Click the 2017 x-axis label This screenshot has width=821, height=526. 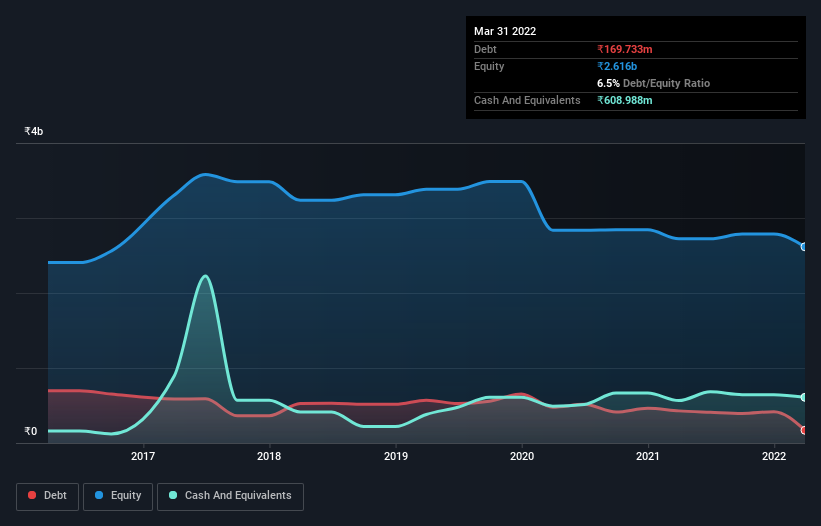pyautogui.click(x=143, y=456)
